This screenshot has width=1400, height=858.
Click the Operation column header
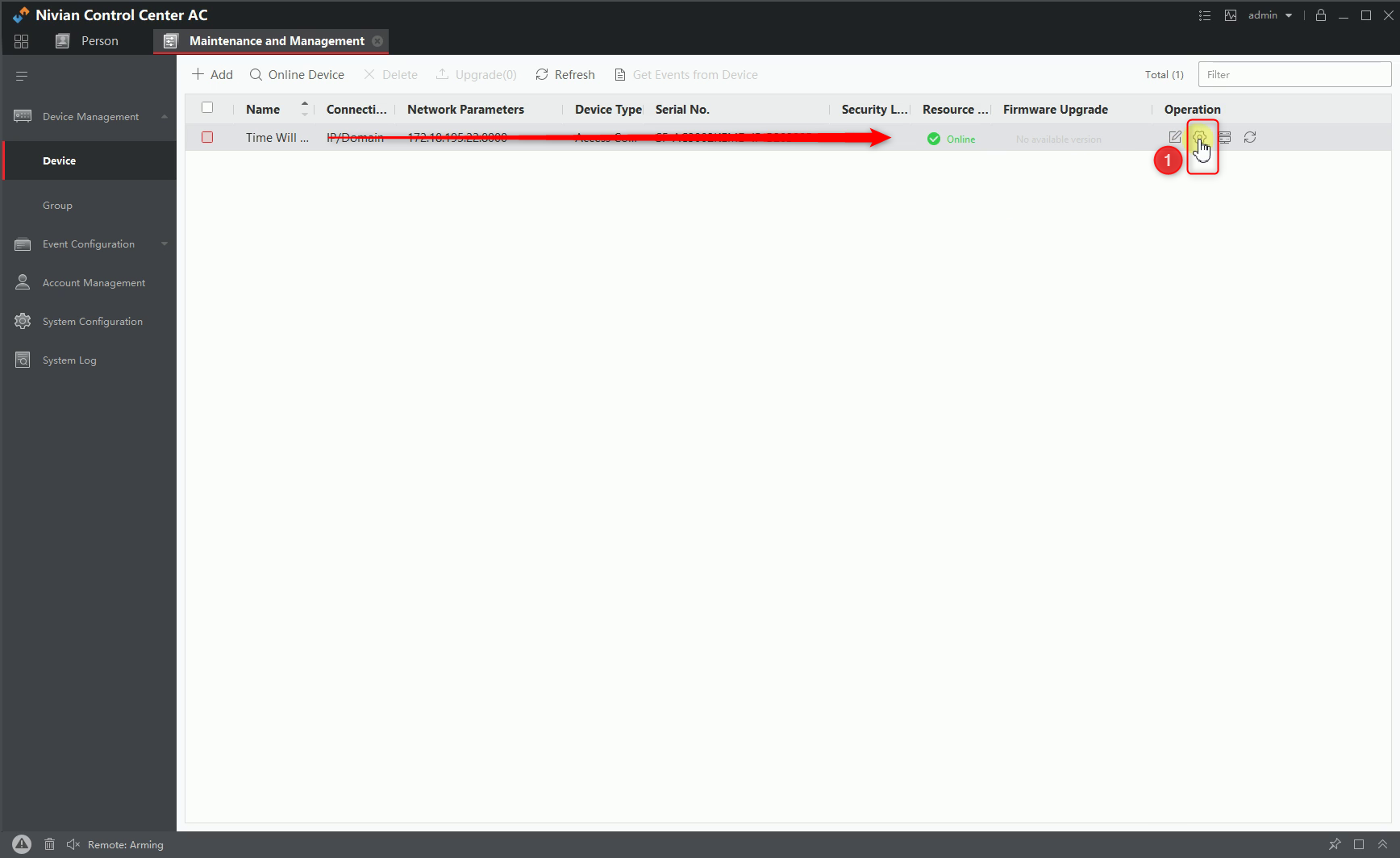coord(1192,110)
